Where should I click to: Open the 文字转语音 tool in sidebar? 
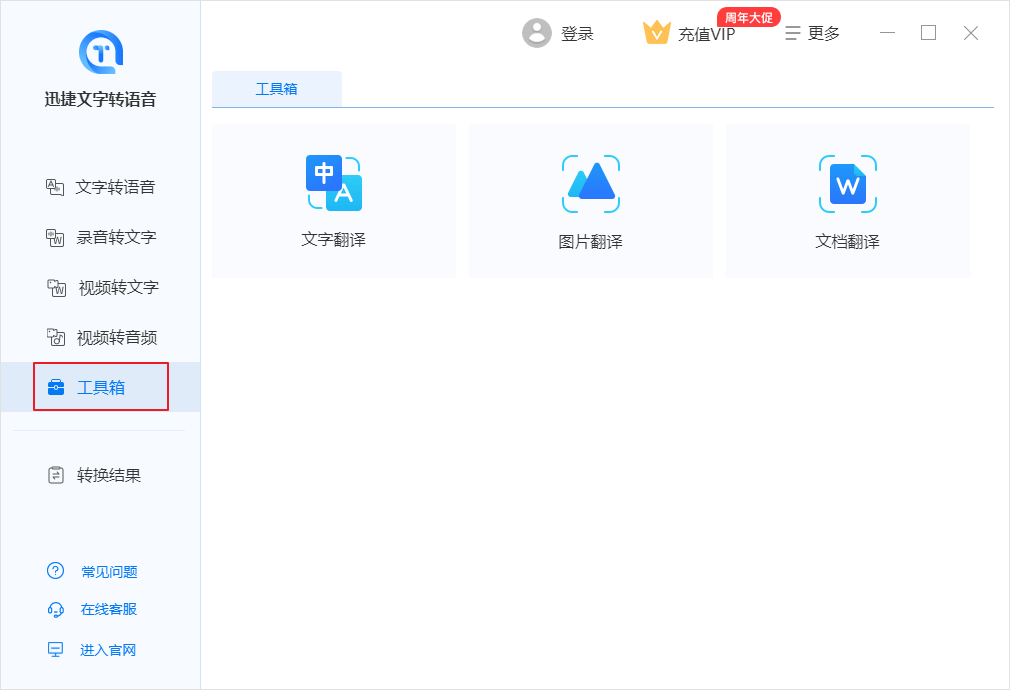coord(103,186)
